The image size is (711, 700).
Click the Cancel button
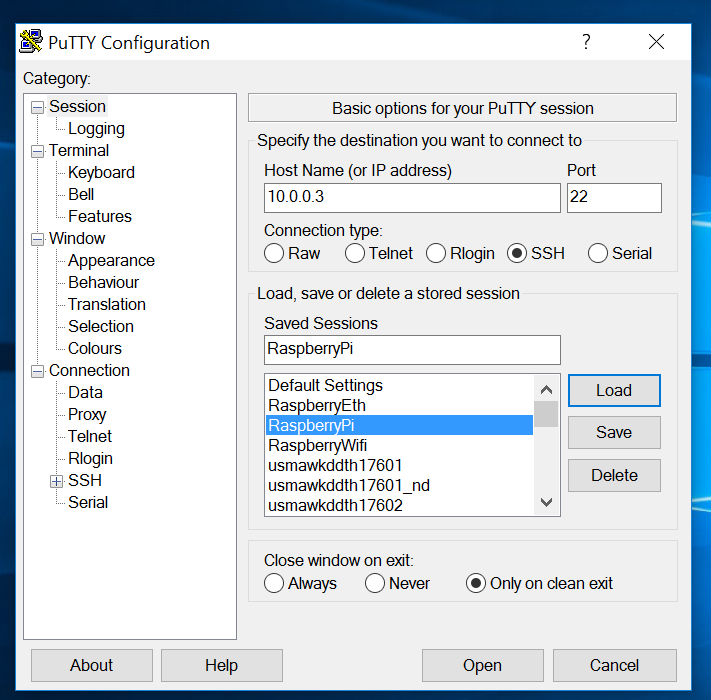614,665
